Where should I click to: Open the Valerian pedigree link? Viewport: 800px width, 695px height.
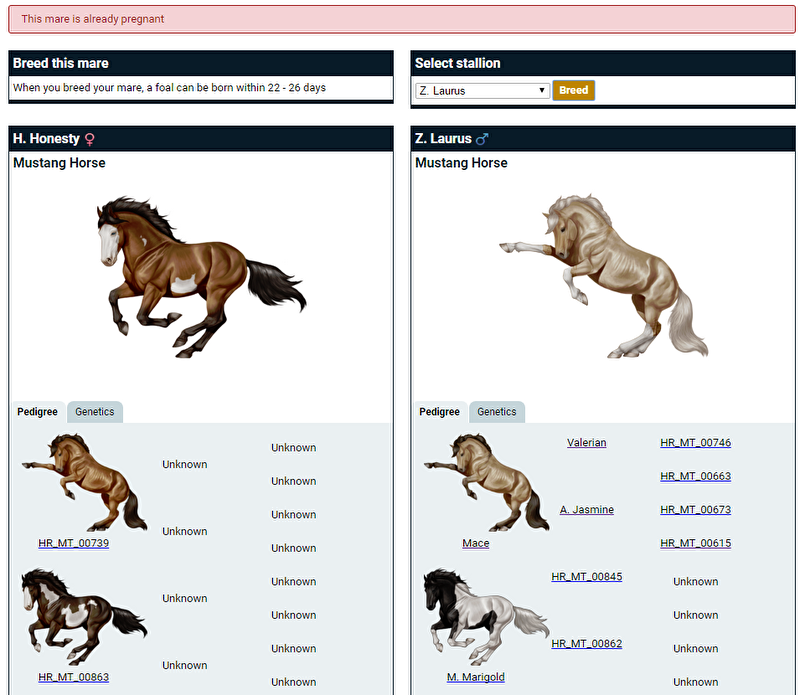point(586,443)
